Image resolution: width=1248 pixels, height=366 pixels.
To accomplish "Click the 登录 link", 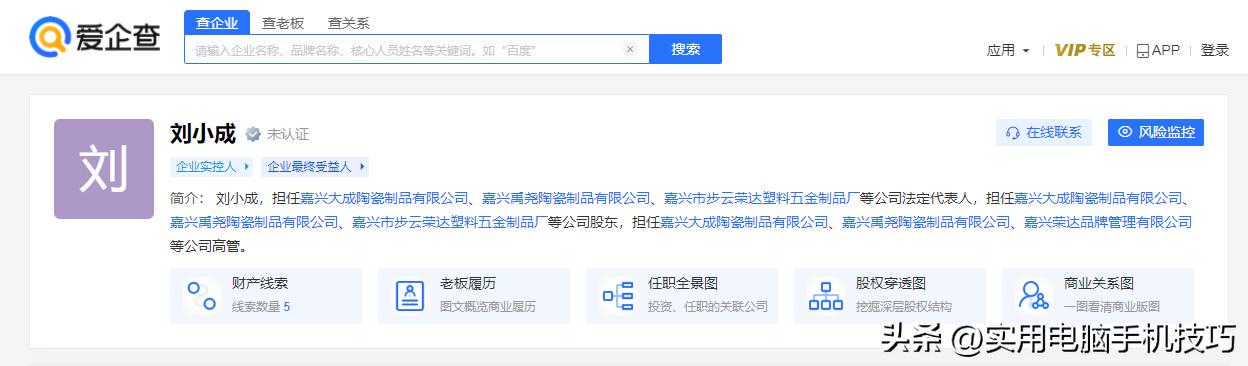I will click(x=1215, y=50).
